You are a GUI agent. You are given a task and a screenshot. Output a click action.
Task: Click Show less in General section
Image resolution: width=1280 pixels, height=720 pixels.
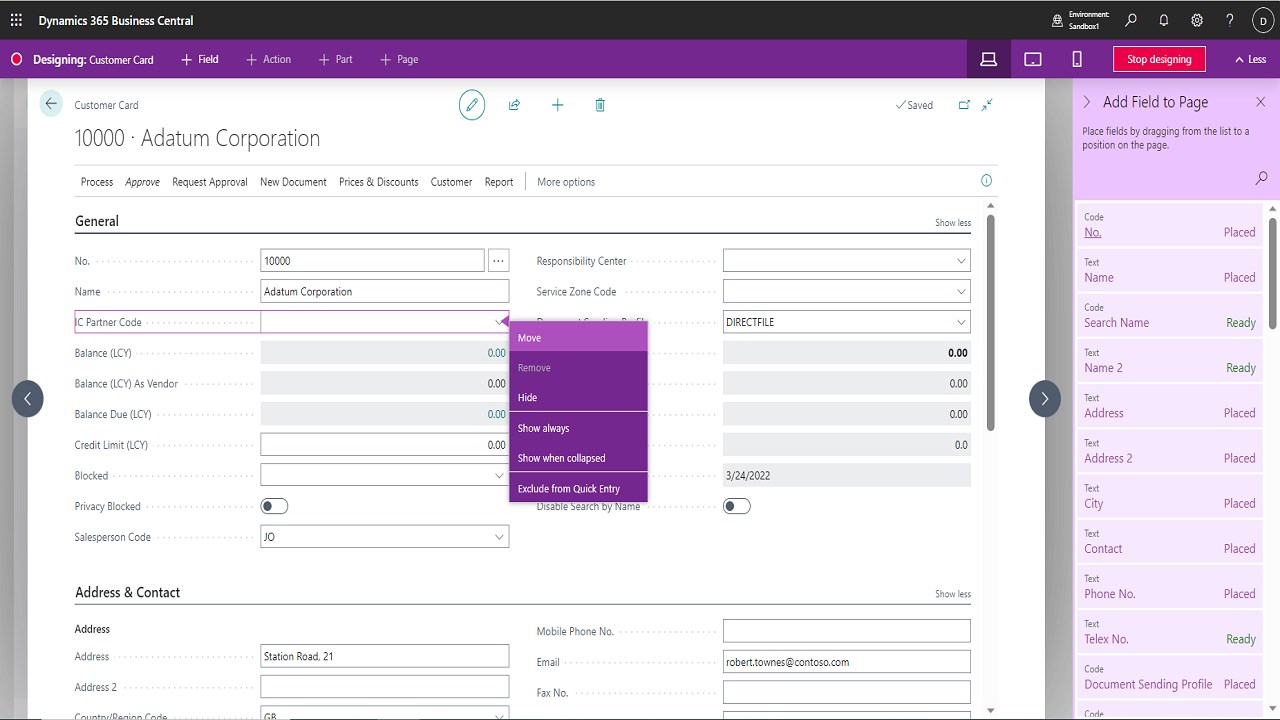[x=953, y=222]
